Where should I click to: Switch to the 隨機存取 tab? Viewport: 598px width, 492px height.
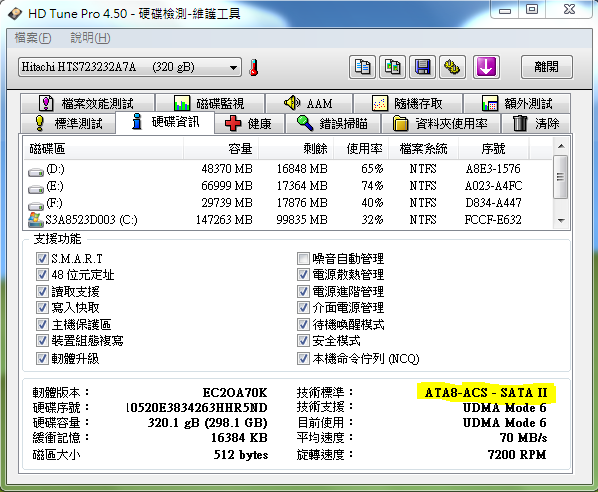[408, 103]
